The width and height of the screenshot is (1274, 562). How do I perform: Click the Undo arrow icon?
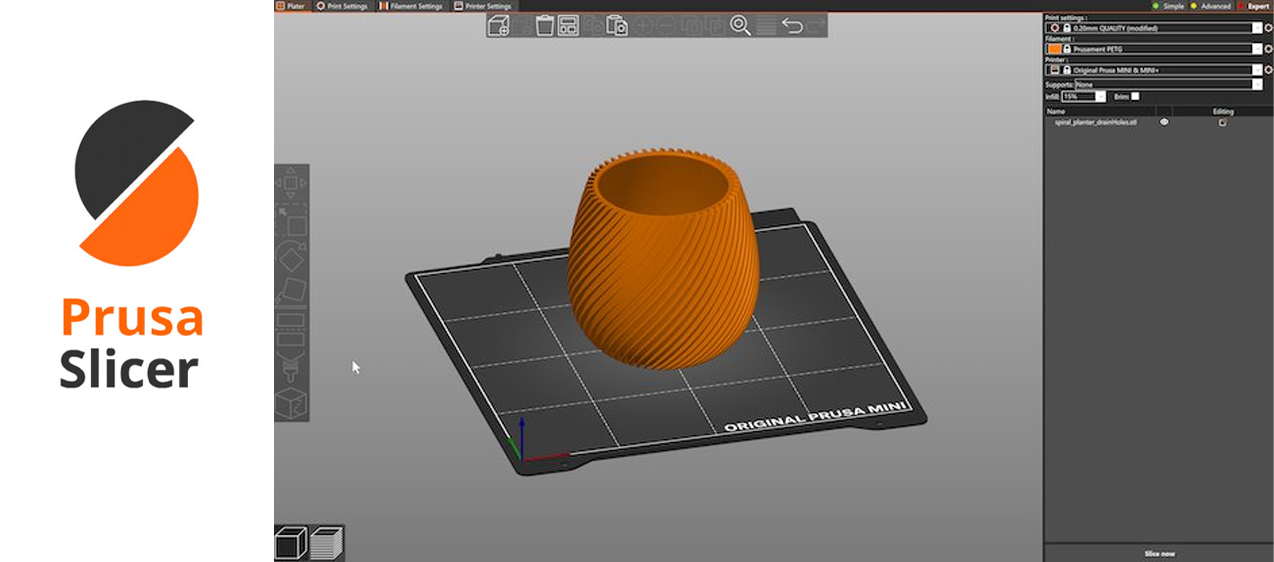coord(792,25)
